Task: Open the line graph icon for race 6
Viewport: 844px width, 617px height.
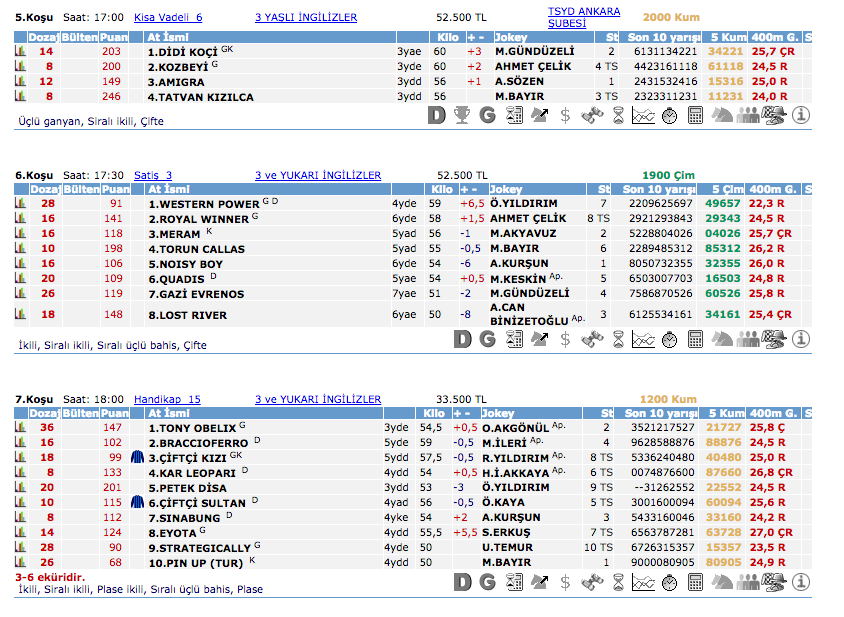Action: pos(643,339)
